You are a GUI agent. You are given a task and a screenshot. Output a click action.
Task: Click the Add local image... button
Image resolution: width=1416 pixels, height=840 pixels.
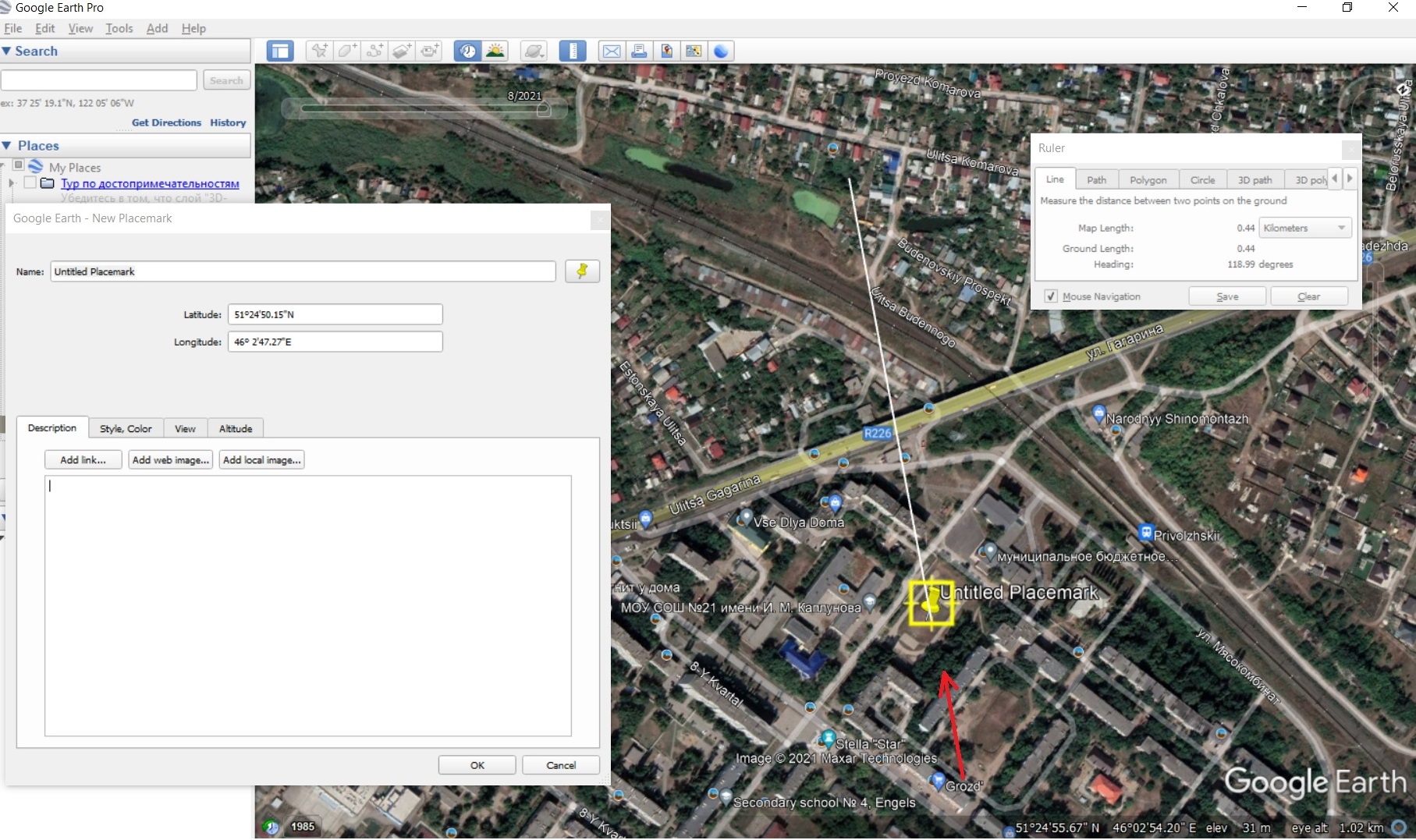(261, 459)
